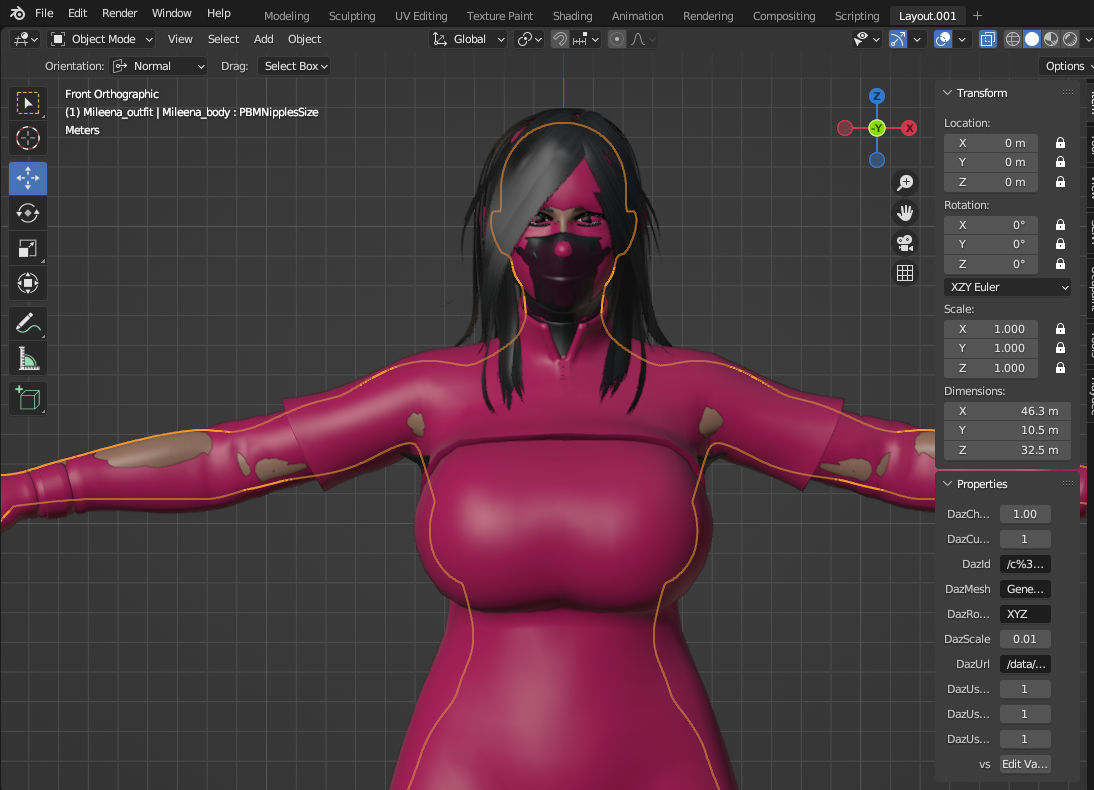Activate the Measure tool

28,359
